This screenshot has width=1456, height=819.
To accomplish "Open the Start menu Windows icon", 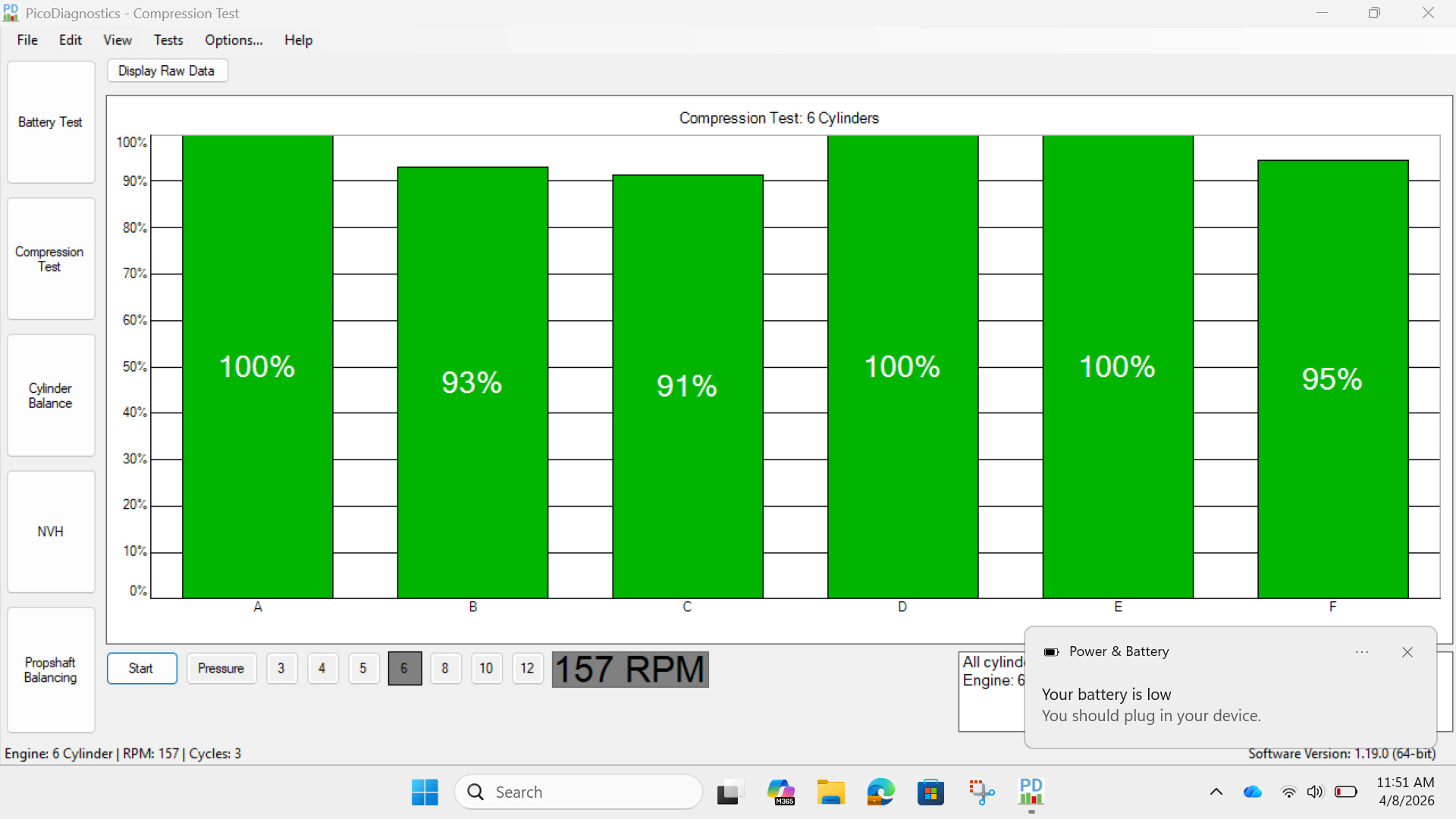I will coord(425,792).
